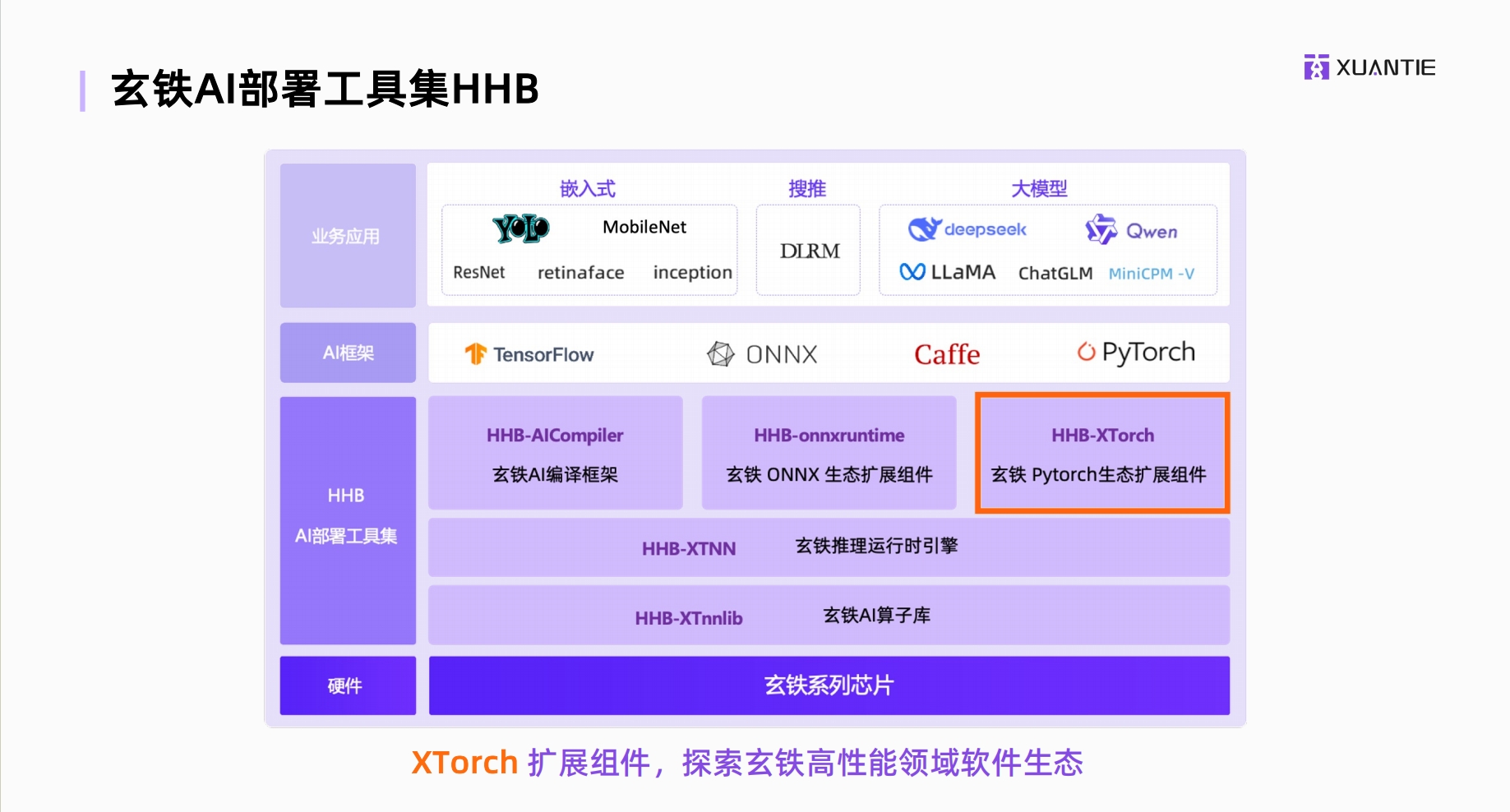Click the Qwen wordmark
Image resolution: width=1510 pixels, height=812 pixels.
coord(1152,232)
